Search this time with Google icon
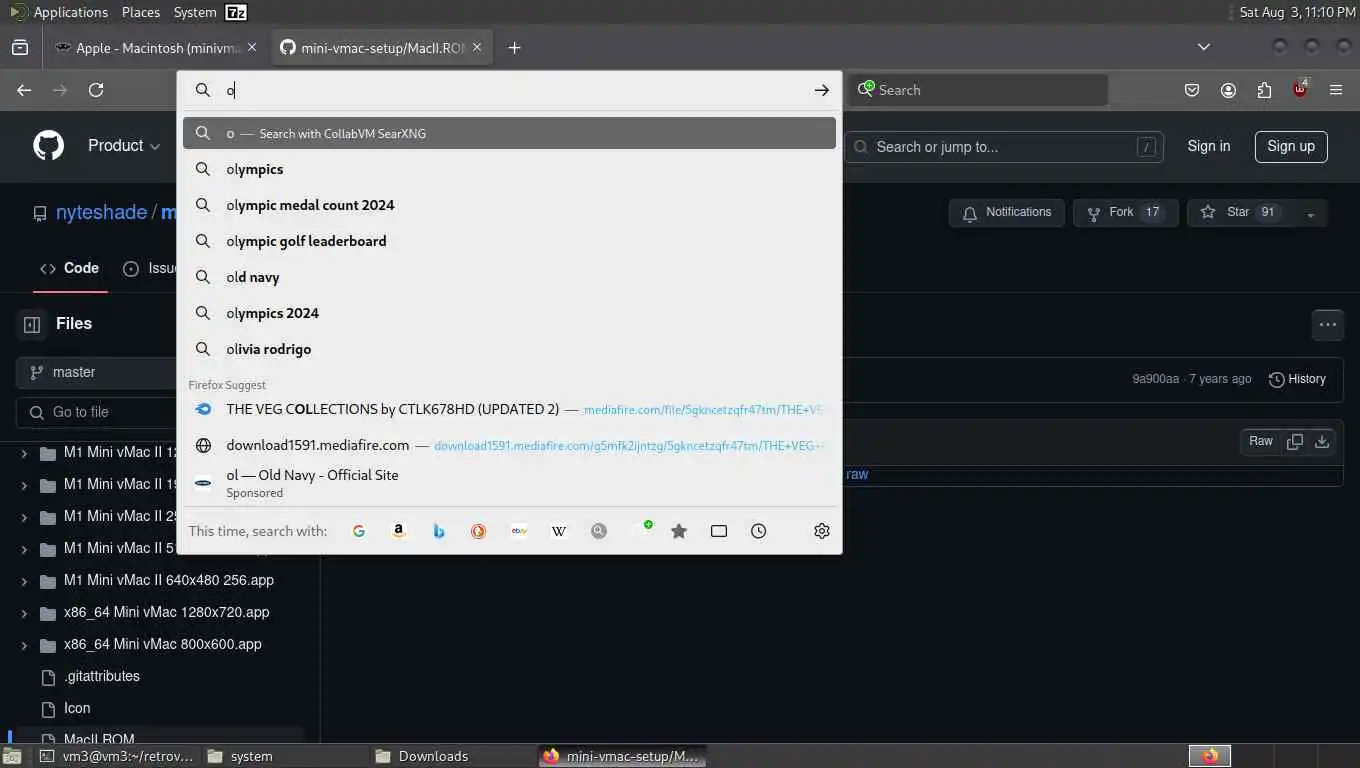The height and width of the screenshot is (768, 1360). click(x=359, y=531)
